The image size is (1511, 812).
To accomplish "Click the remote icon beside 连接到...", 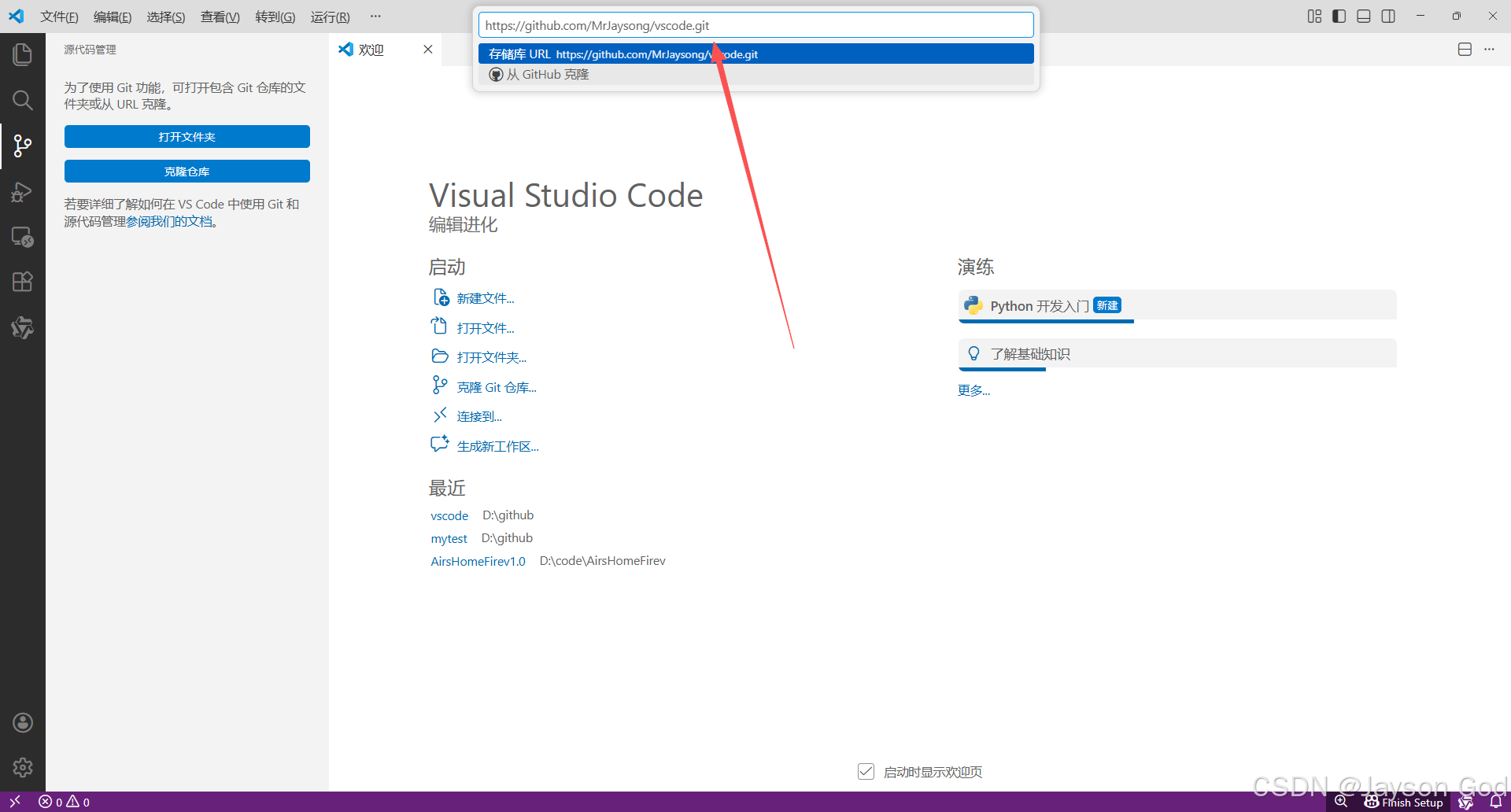I will tap(440, 415).
